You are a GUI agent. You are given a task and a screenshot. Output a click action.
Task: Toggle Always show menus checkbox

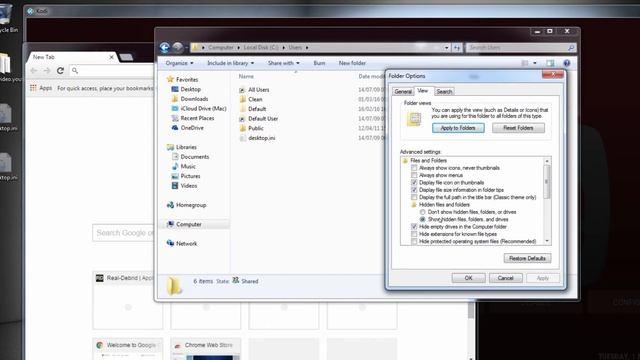coord(414,175)
